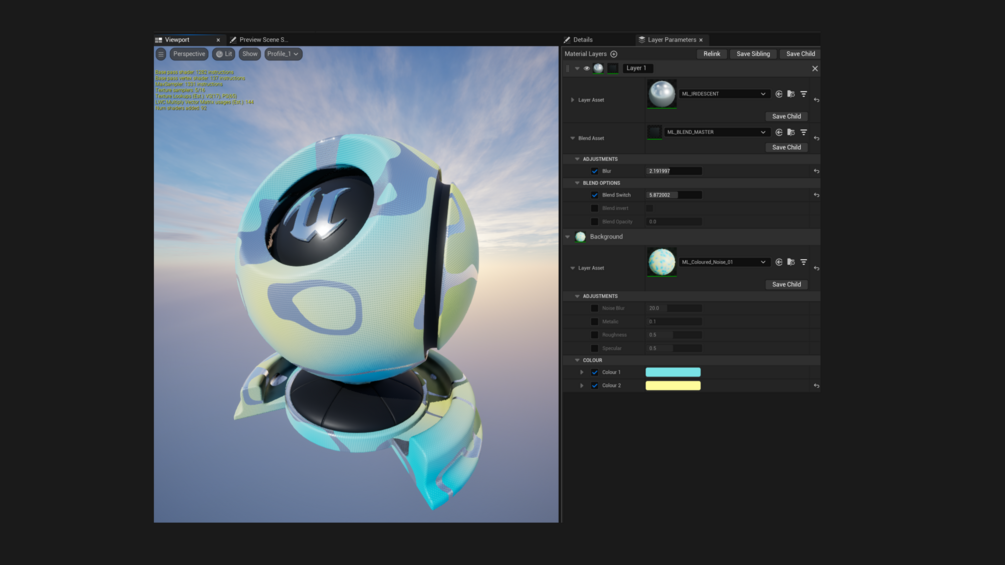
Task: Toggle Layer 1 visibility eye
Action: (586, 69)
